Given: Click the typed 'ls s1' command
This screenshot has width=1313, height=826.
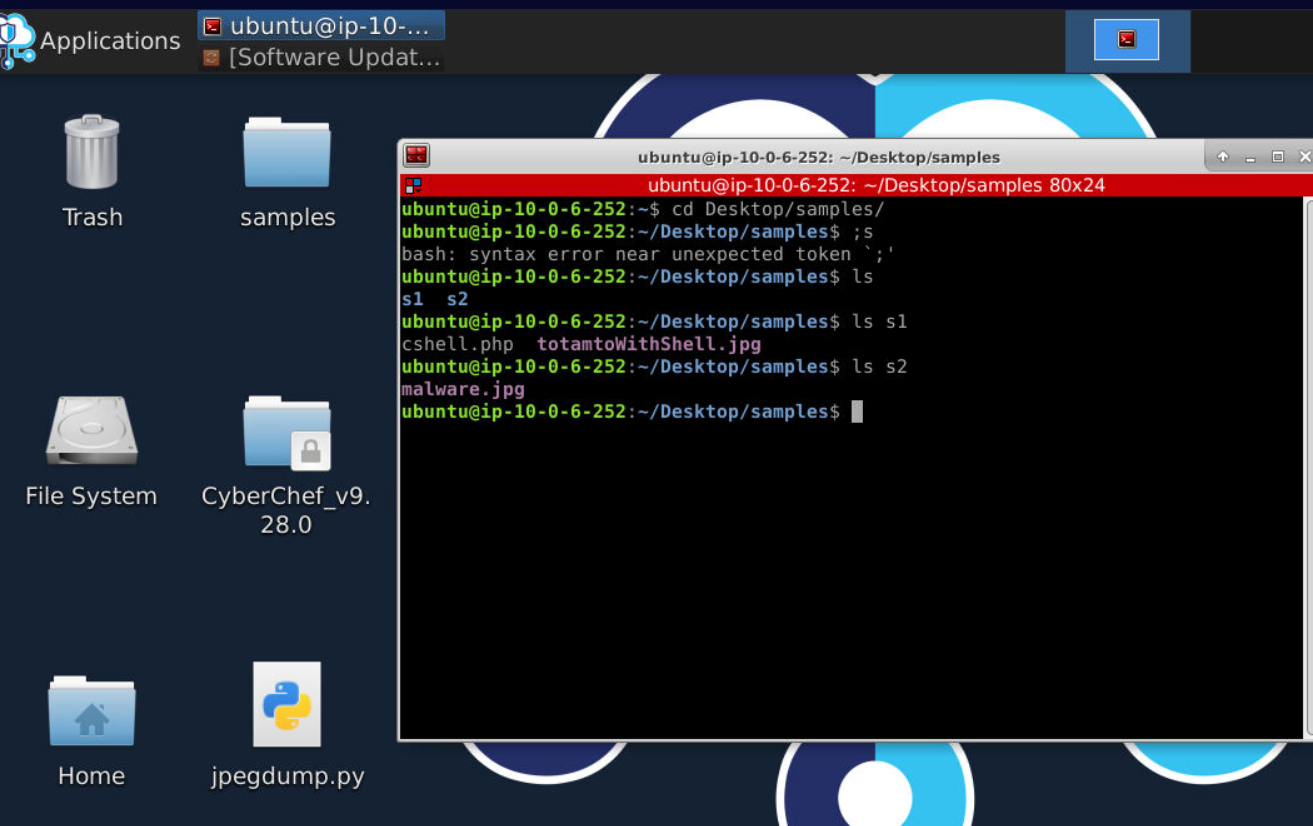Looking at the screenshot, I should pyautogui.click(x=880, y=322).
